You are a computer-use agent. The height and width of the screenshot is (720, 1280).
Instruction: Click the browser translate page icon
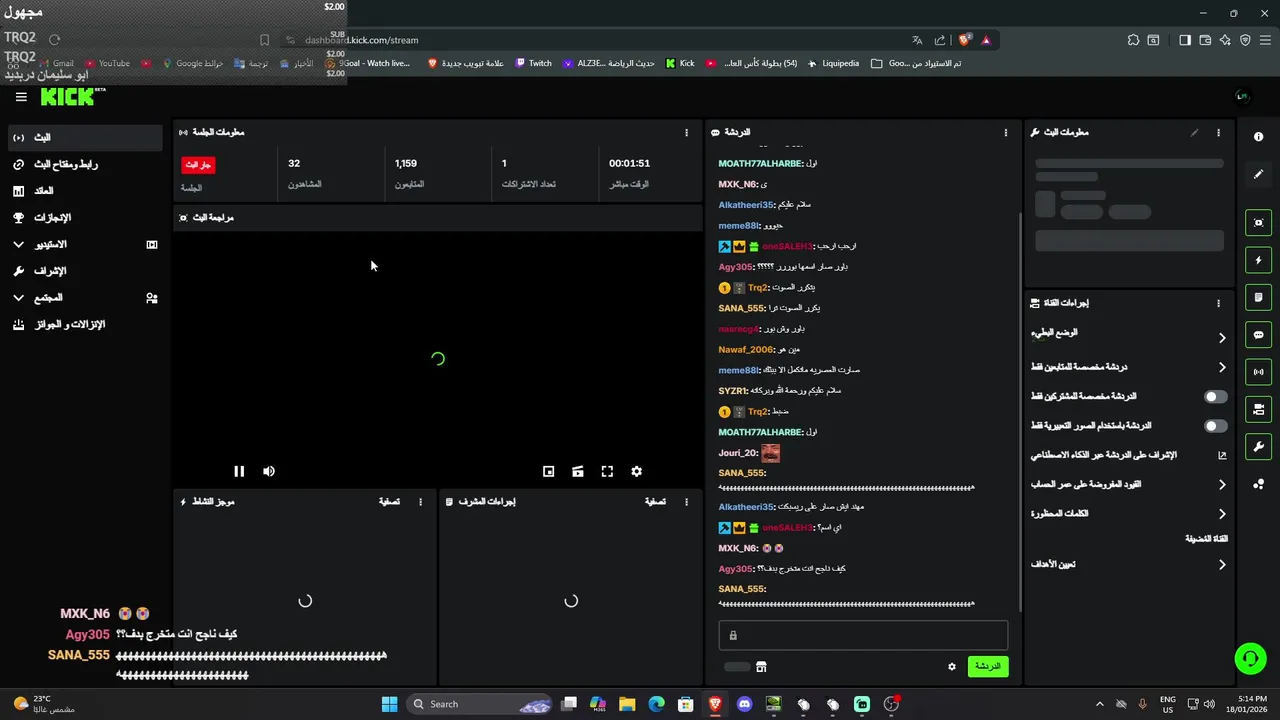[917, 40]
